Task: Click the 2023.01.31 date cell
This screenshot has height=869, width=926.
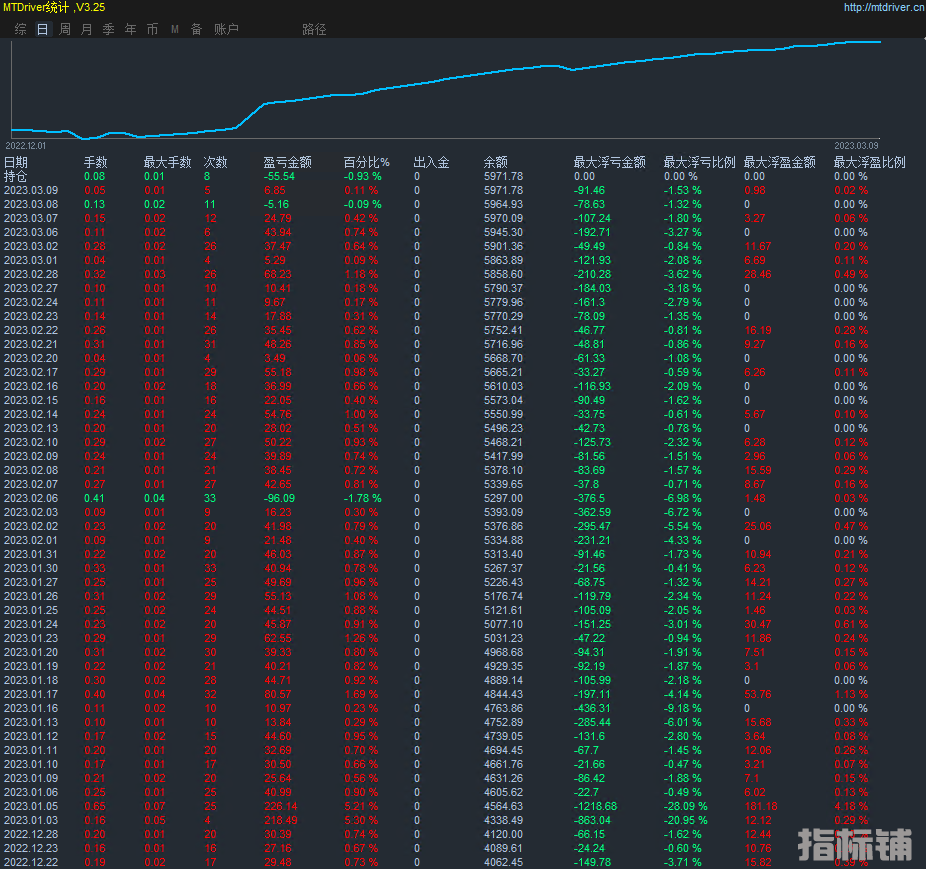Action: point(31,554)
